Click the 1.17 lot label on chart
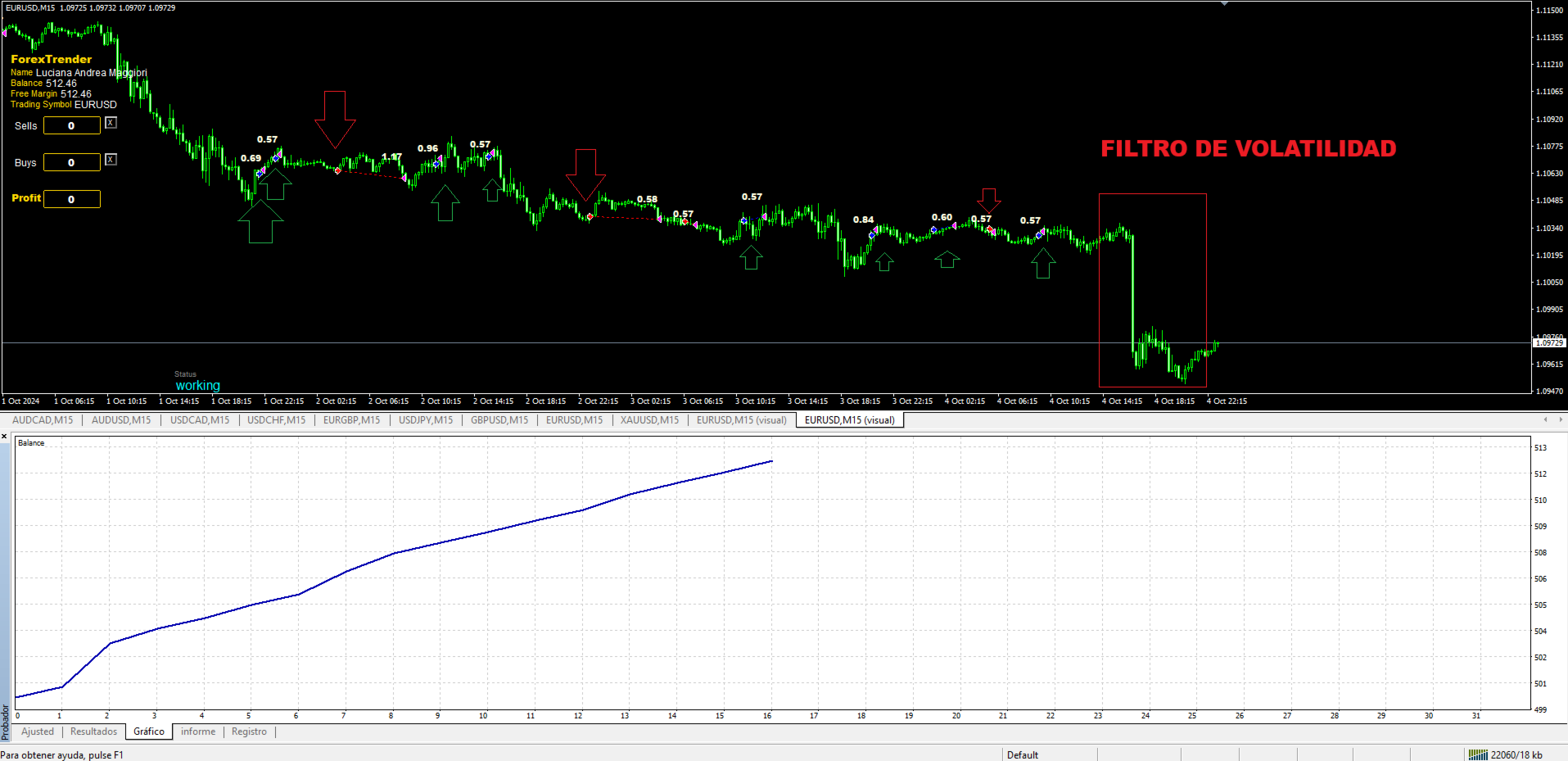This screenshot has width=1568, height=761. [392, 156]
